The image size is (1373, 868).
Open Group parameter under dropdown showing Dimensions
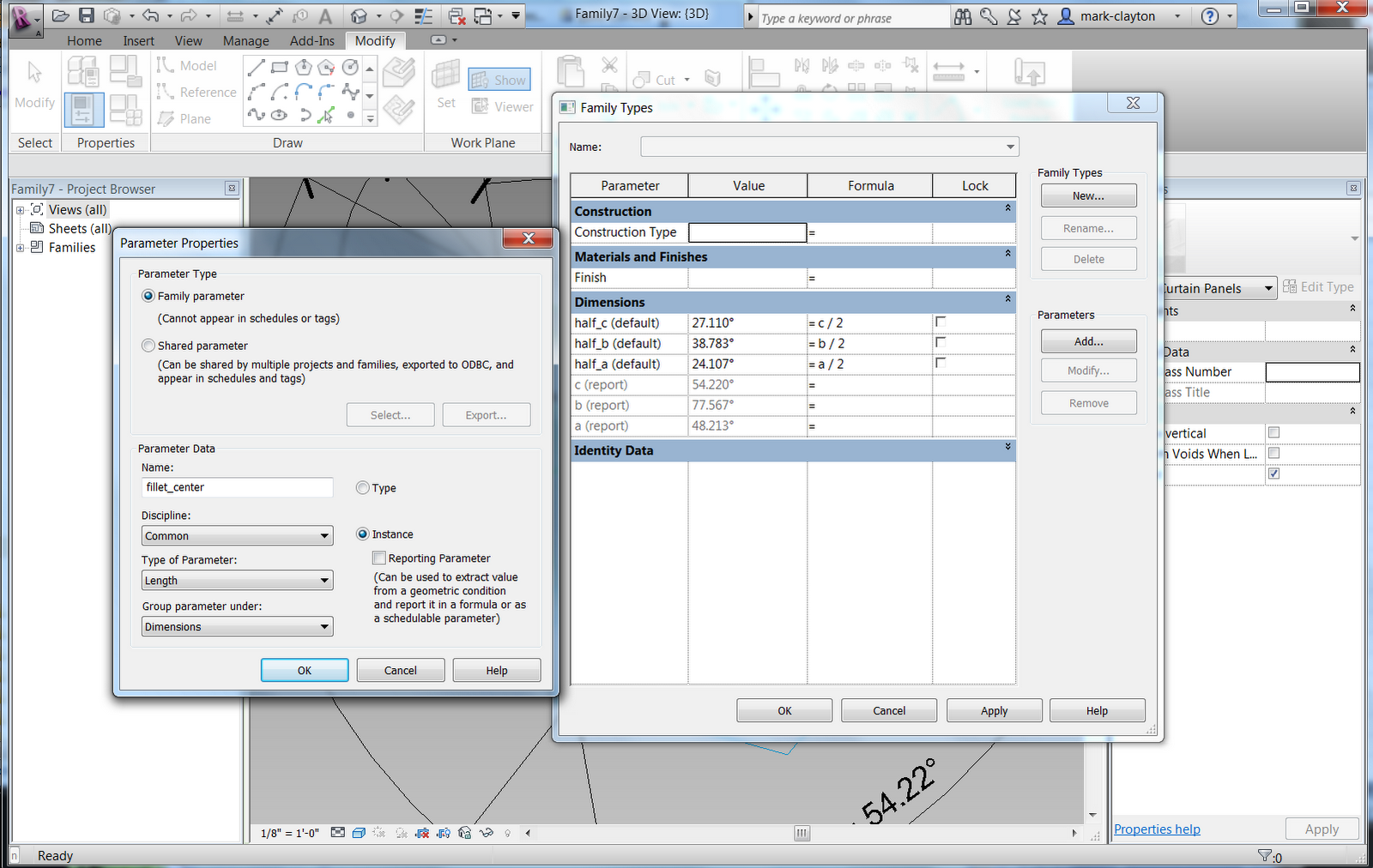tap(238, 627)
